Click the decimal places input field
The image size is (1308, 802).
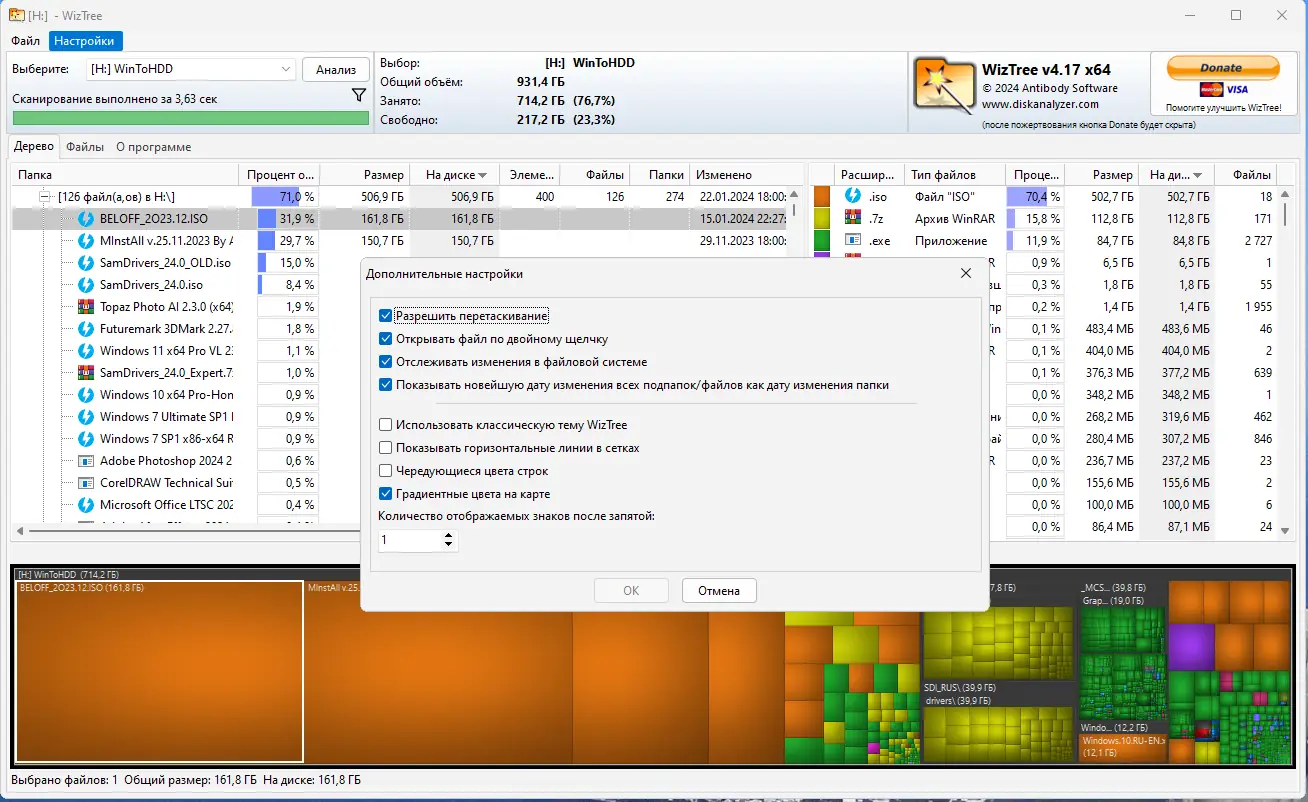pos(410,540)
